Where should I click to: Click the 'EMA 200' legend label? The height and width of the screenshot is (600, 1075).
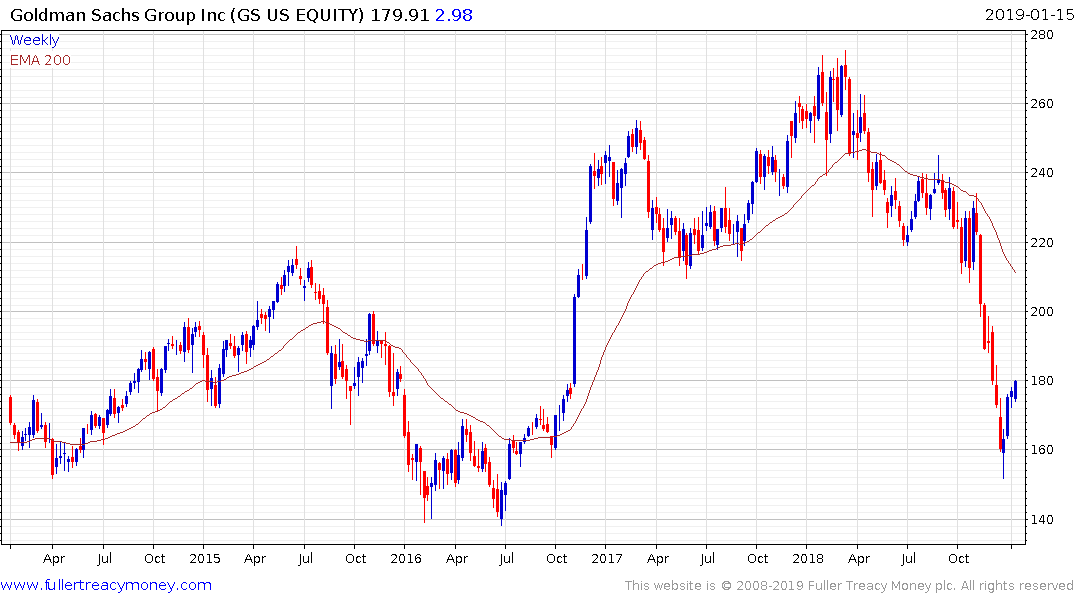(40, 60)
